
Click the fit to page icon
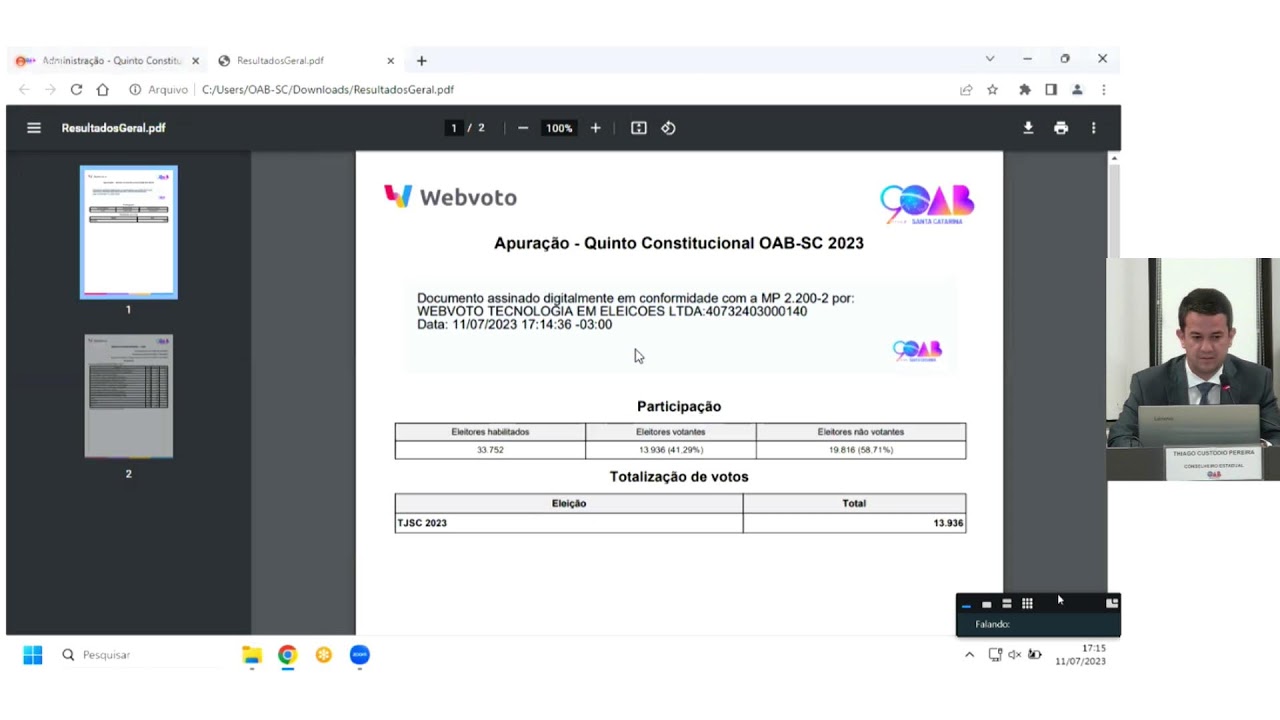(x=639, y=128)
